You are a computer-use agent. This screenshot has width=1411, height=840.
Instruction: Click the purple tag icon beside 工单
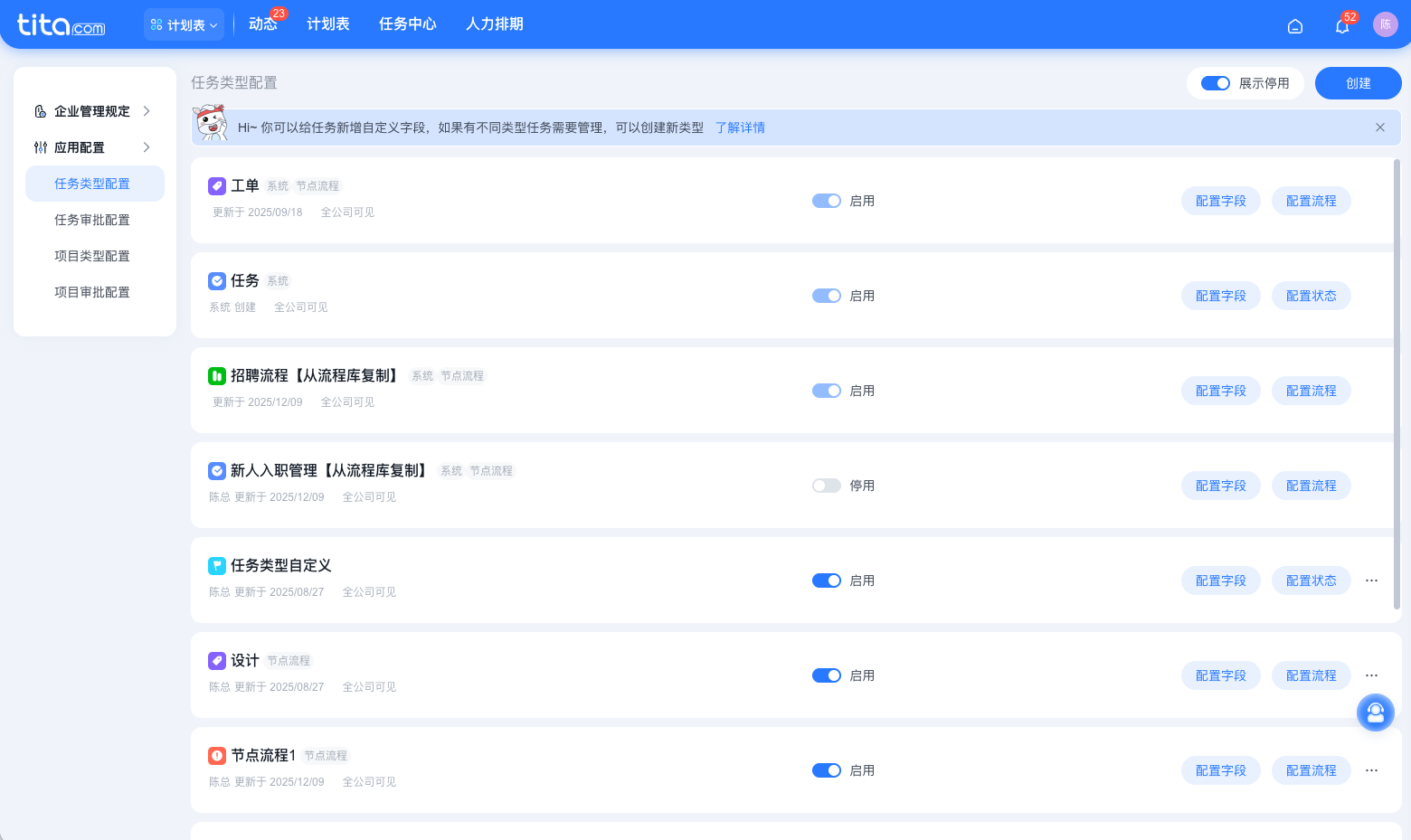coord(217,186)
